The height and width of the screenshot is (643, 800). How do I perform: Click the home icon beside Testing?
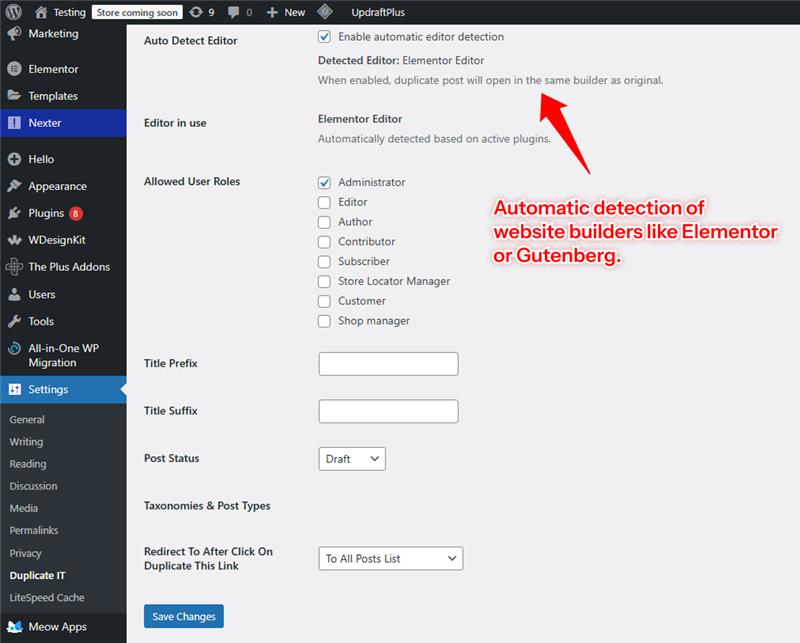pyautogui.click(x=41, y=12)
